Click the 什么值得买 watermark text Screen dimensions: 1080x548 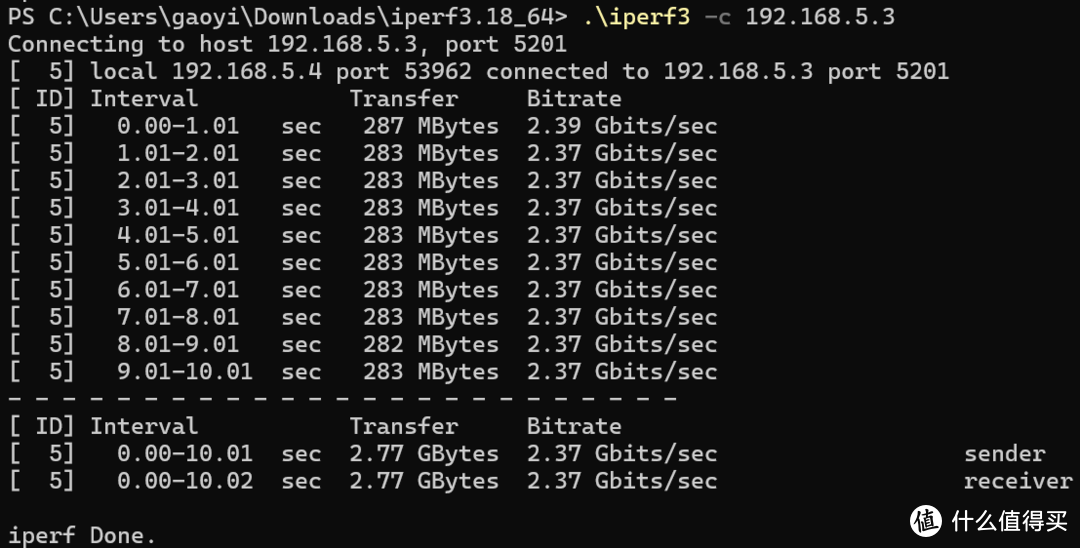[x=1010, y=520]
